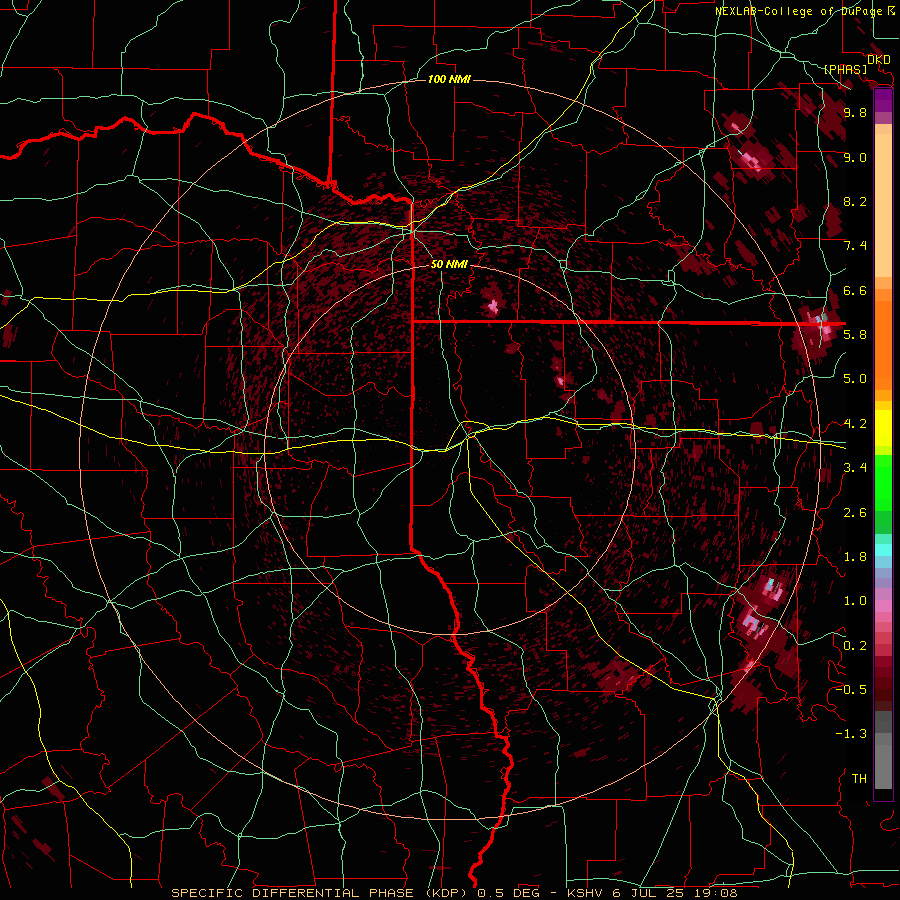Click the 1.8 scale value
This screenshot has height=900, width=900.
855,557
